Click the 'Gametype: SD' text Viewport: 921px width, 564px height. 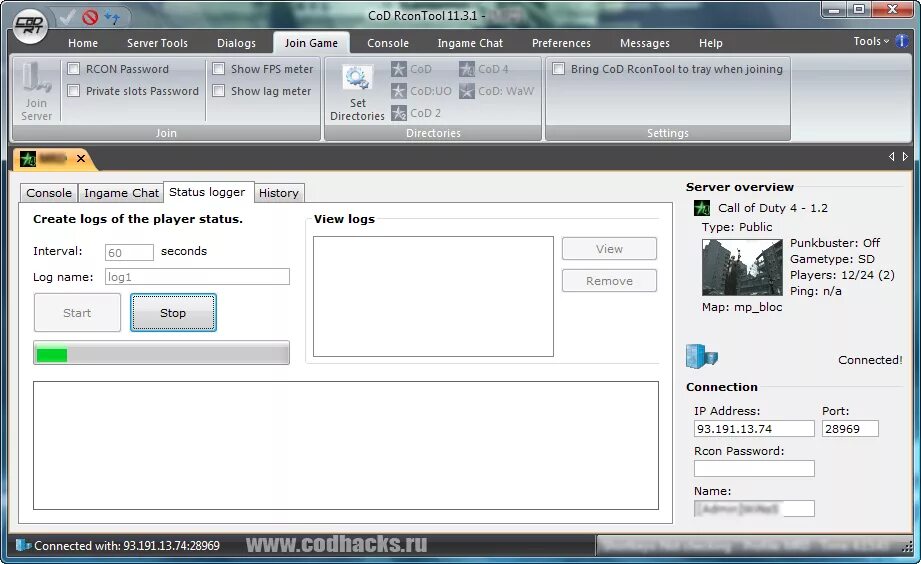[x=832, y=259]
